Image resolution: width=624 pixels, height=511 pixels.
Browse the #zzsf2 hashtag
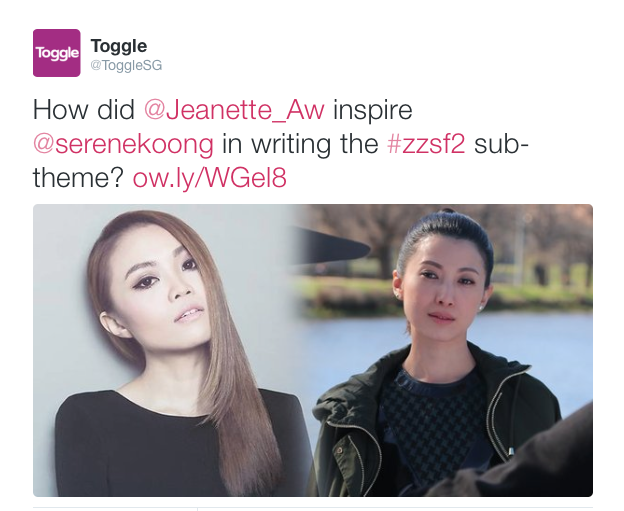426,144
